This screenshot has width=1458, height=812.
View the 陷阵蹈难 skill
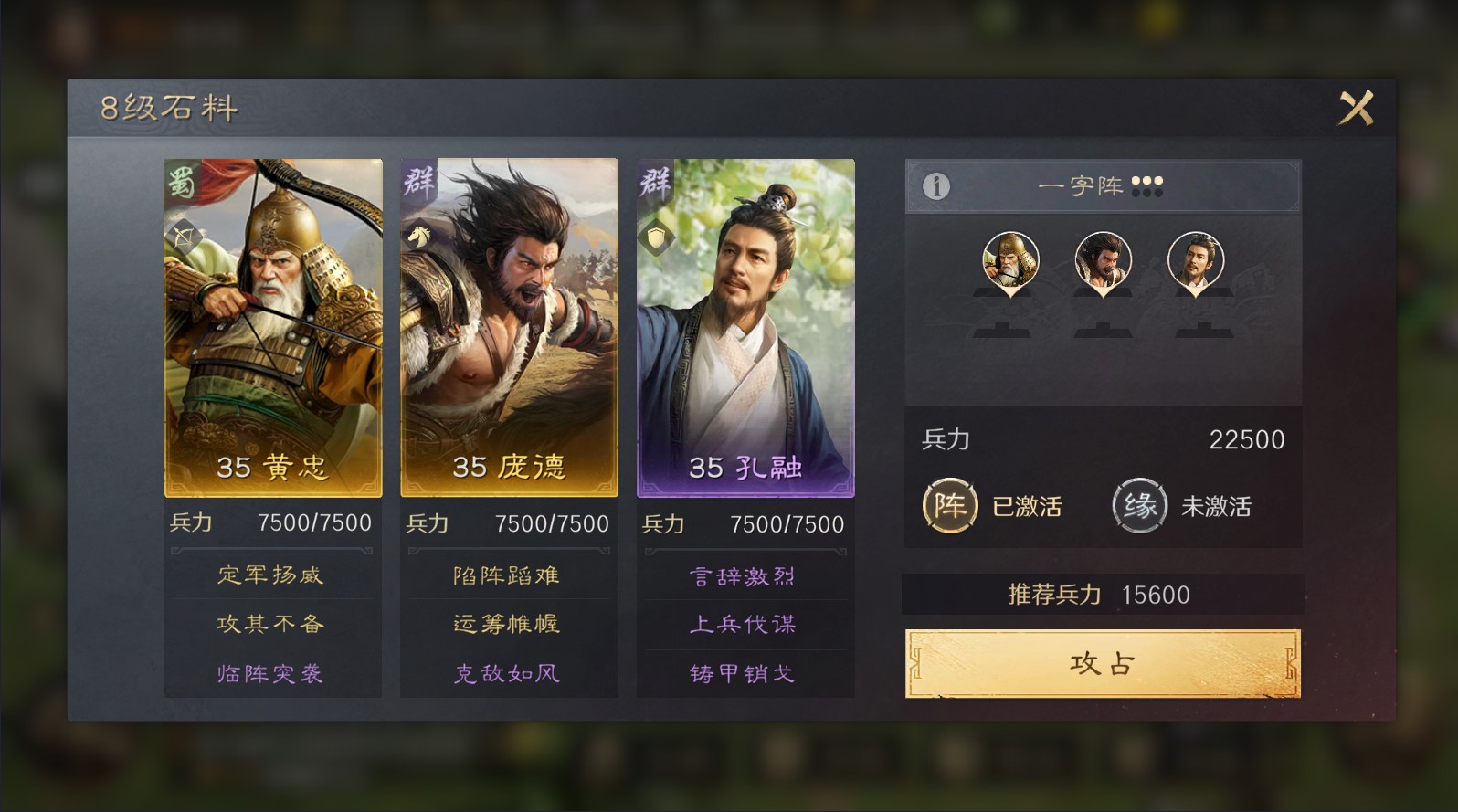[x=507, y=575]
